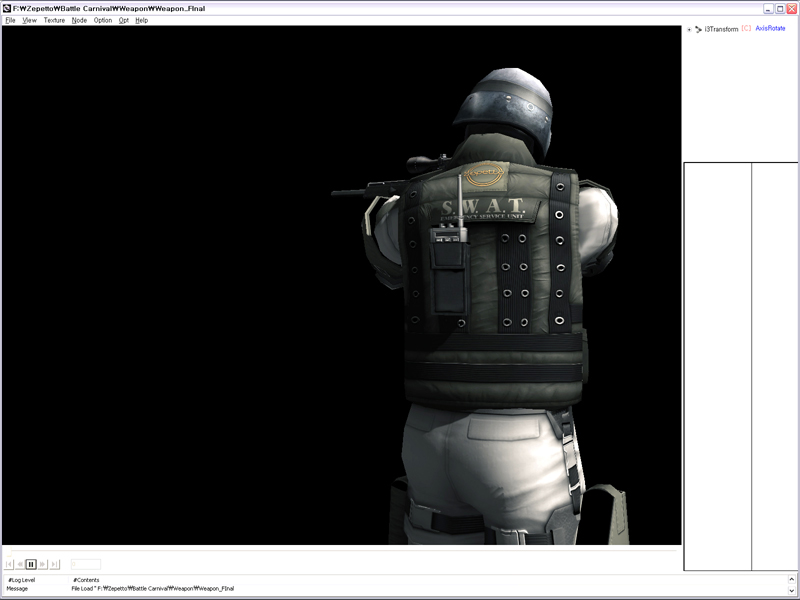Open the File menu
This screenshot has width=800, height=600.
click(x=10, y=20)
